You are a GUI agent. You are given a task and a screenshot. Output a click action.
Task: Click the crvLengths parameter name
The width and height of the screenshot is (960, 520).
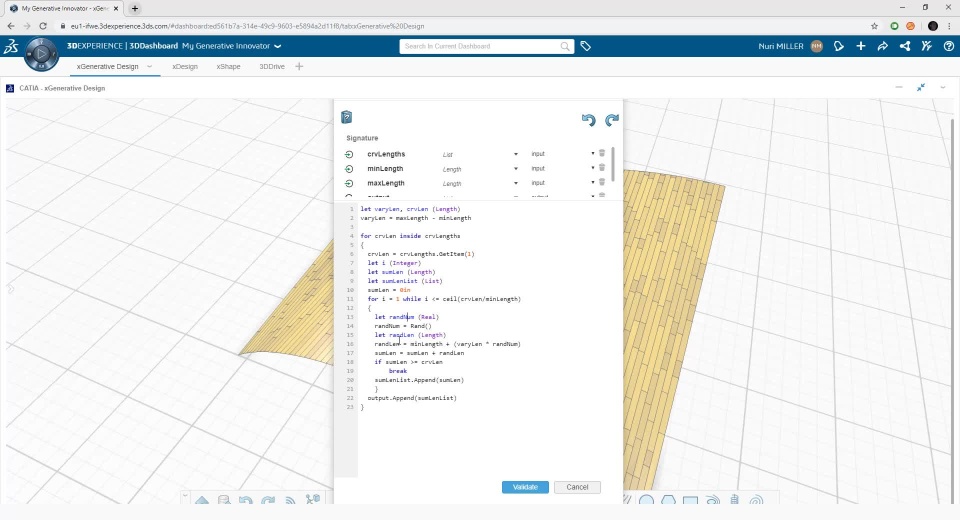click(x=386, y=154)
